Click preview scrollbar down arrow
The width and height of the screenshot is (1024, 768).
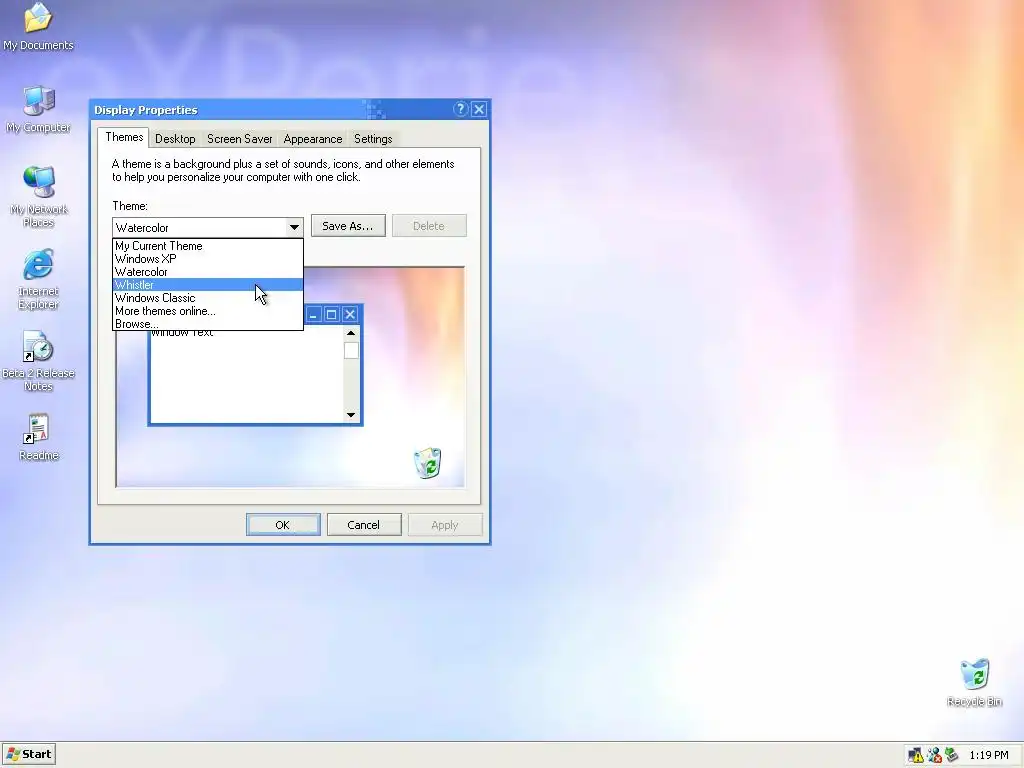[351, 415]
